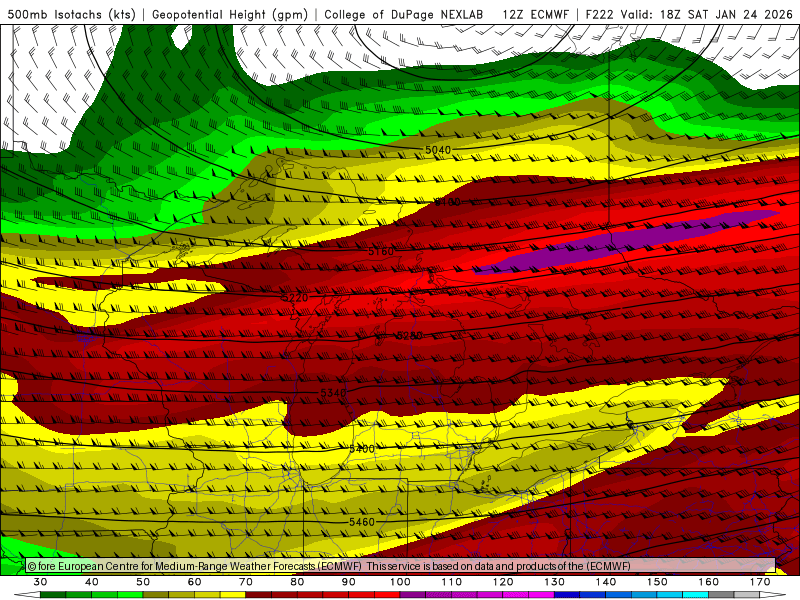Click the 5400 height contour label
This screenshot has height=600, width=800.
pyautogui.click(x=362, y=449)
